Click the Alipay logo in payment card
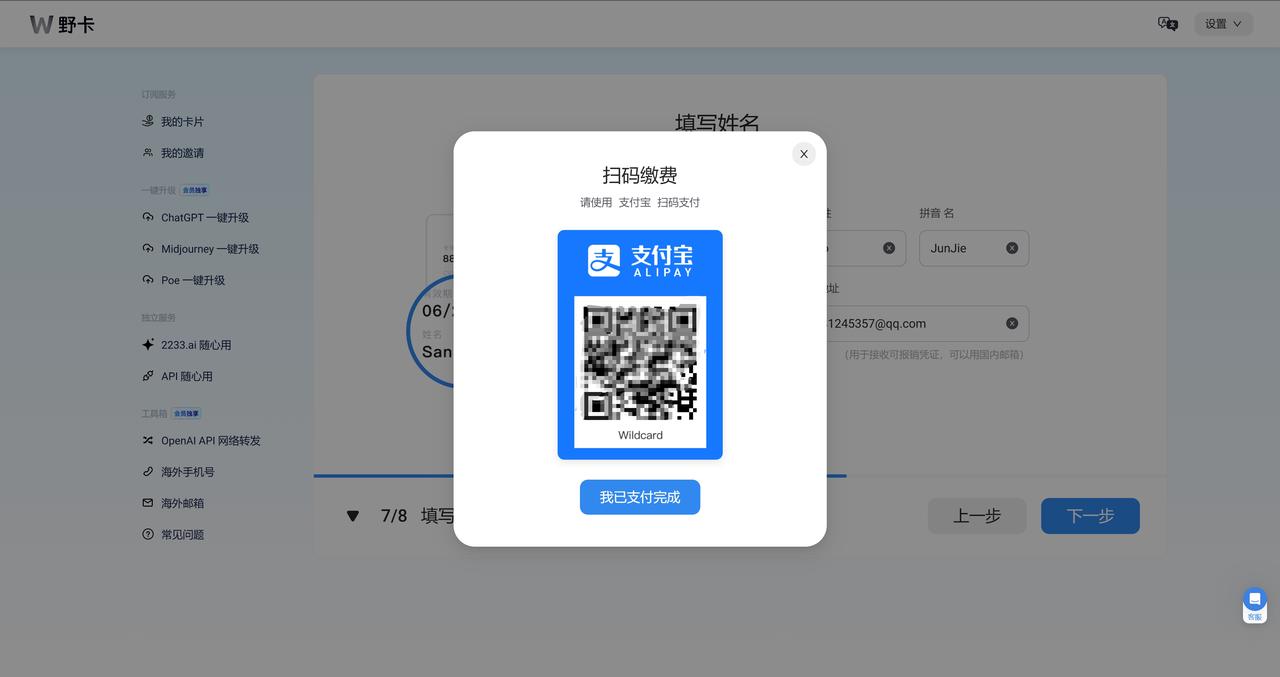This screenshot has width=1280, height=677. tap(640, 261)
